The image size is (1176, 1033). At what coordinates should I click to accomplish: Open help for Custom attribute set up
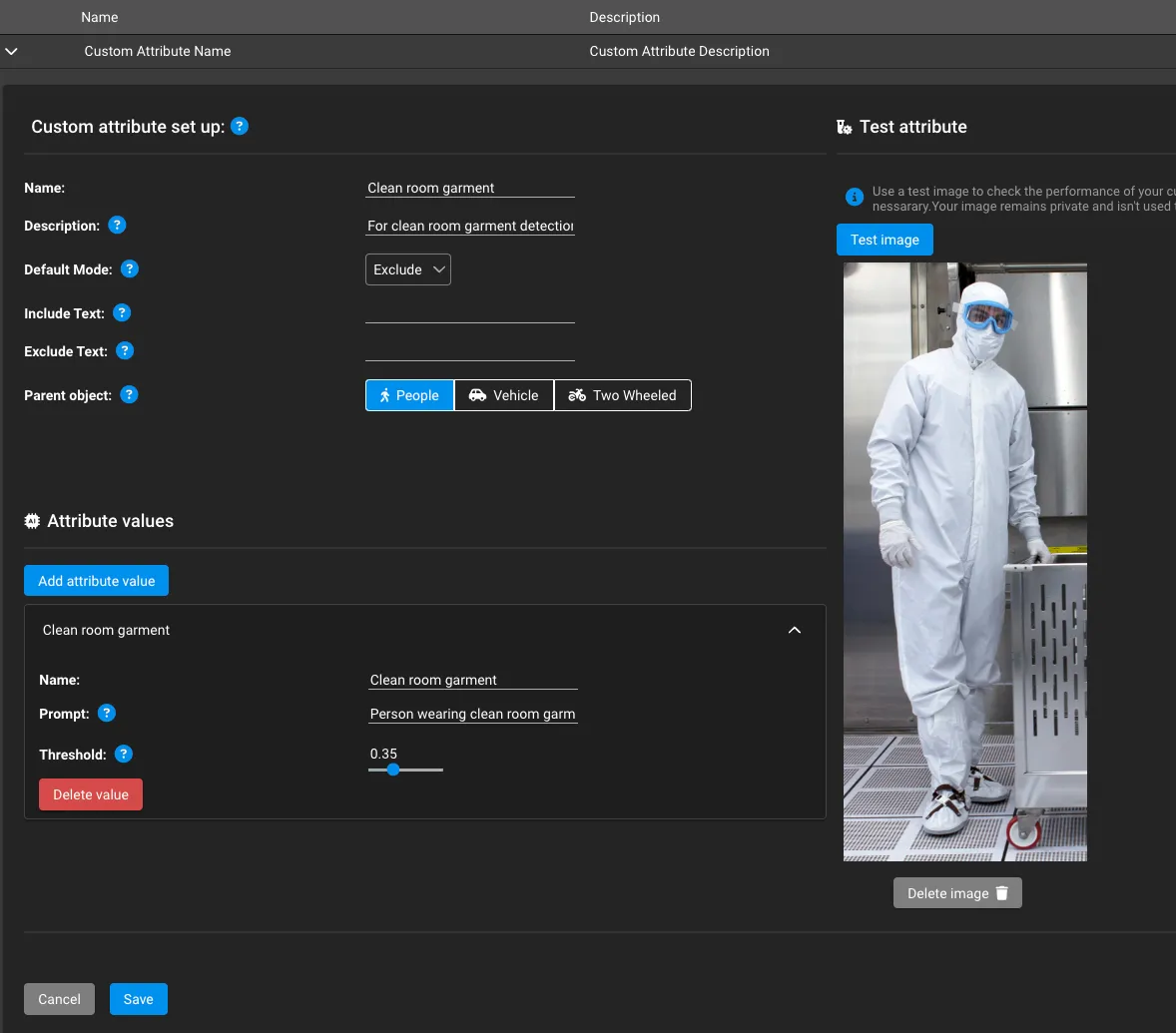[240, 126]
